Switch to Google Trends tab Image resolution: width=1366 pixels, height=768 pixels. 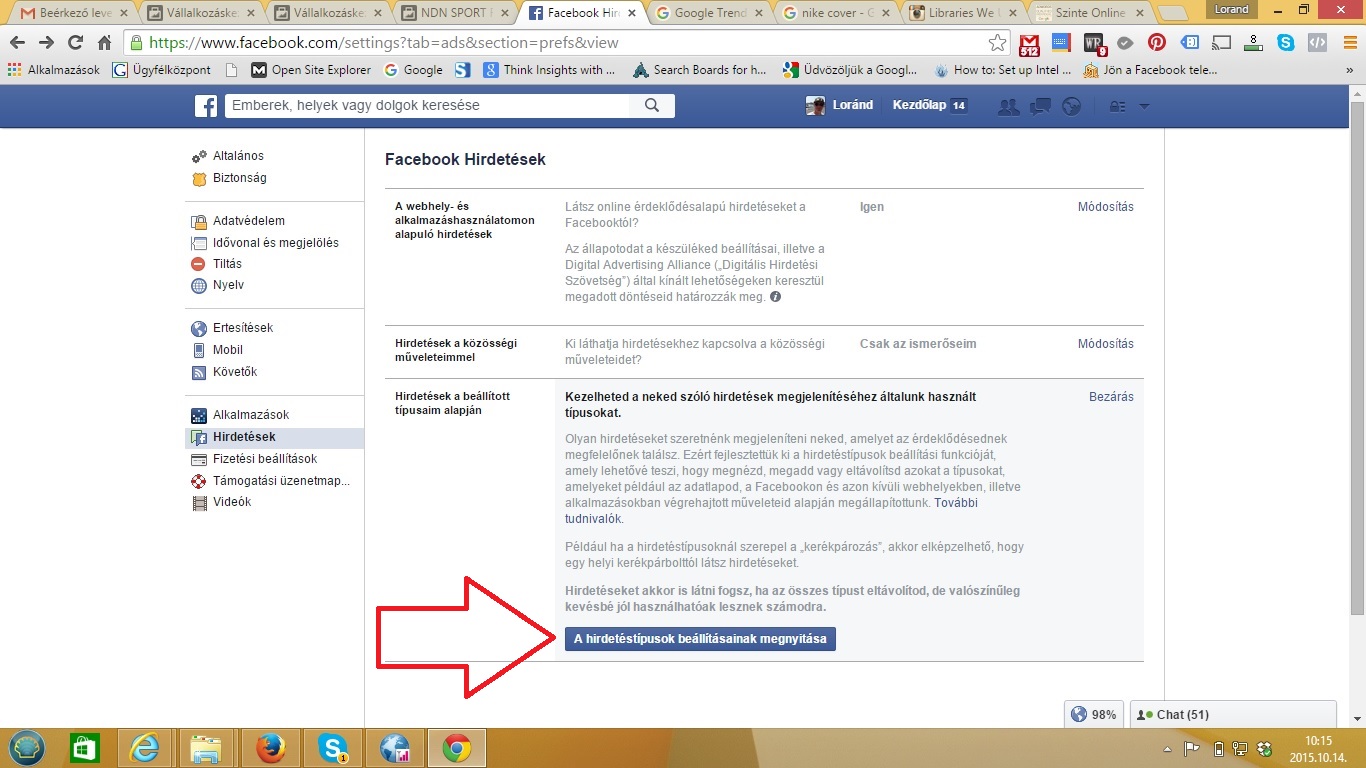coord(710,13)
